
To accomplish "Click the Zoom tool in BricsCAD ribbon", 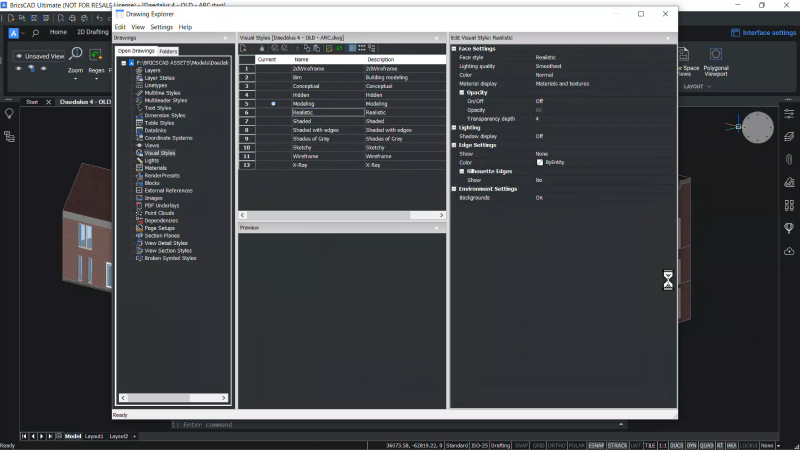I will click(76, 54).
